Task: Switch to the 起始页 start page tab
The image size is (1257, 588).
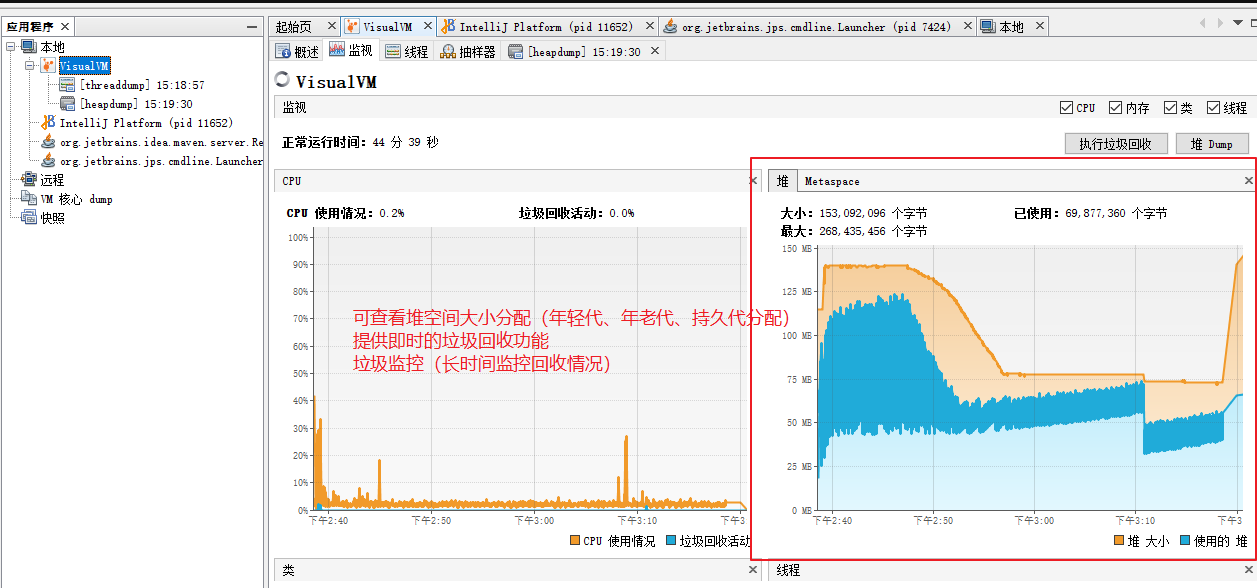Action: (x=293, y=27)
